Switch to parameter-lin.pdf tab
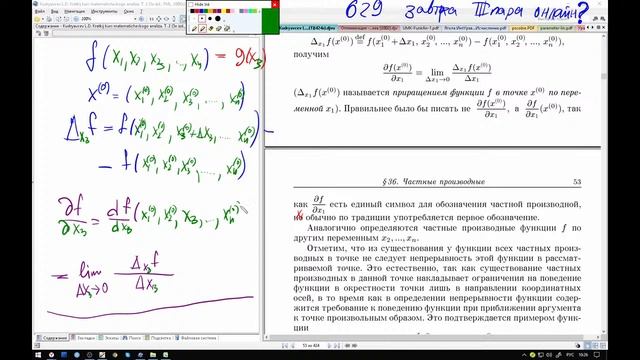The image size is (640, 360). coord(556,28)
